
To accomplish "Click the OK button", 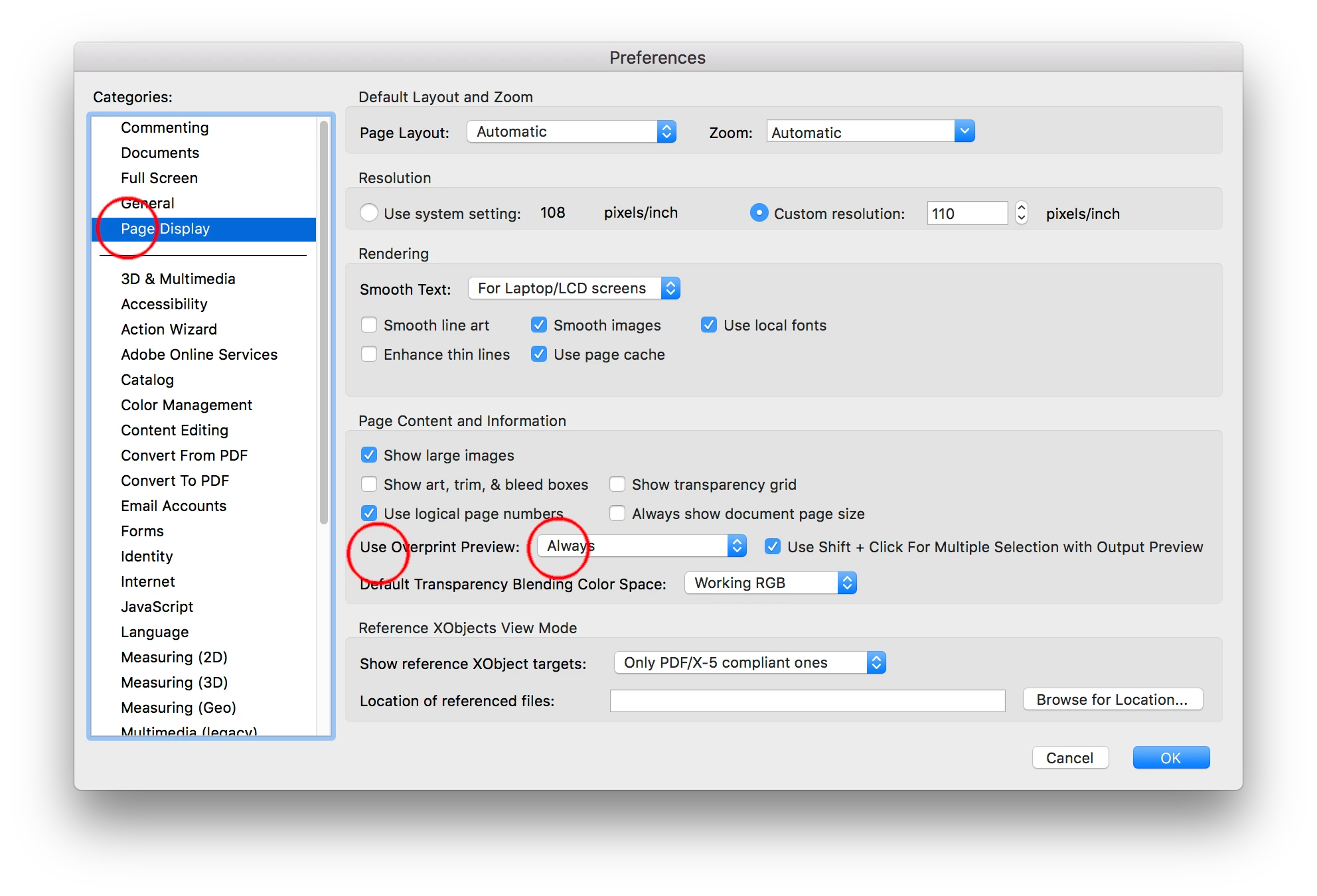I will (x=1170, y=758).
